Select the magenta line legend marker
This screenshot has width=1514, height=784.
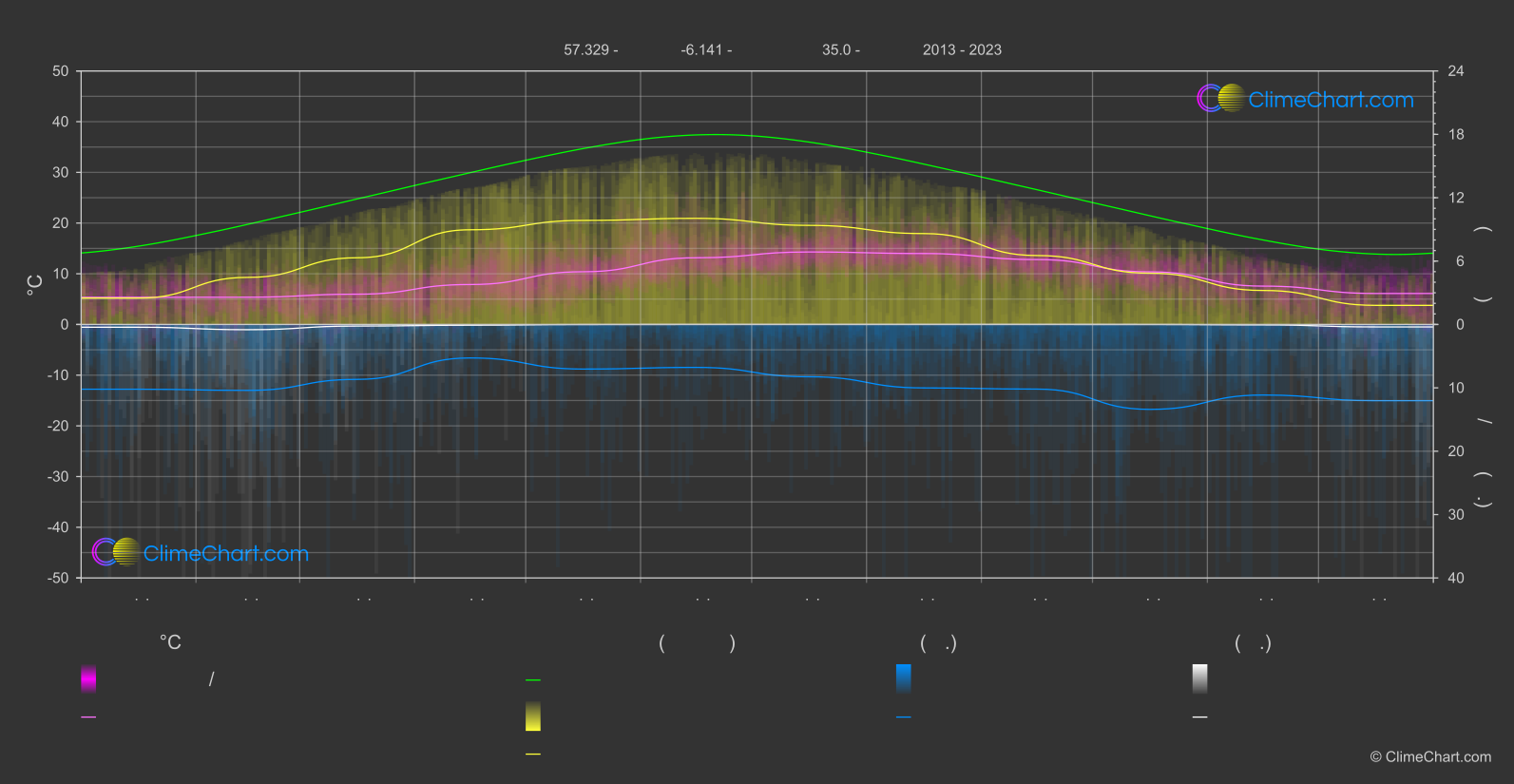tap(88, 717)
